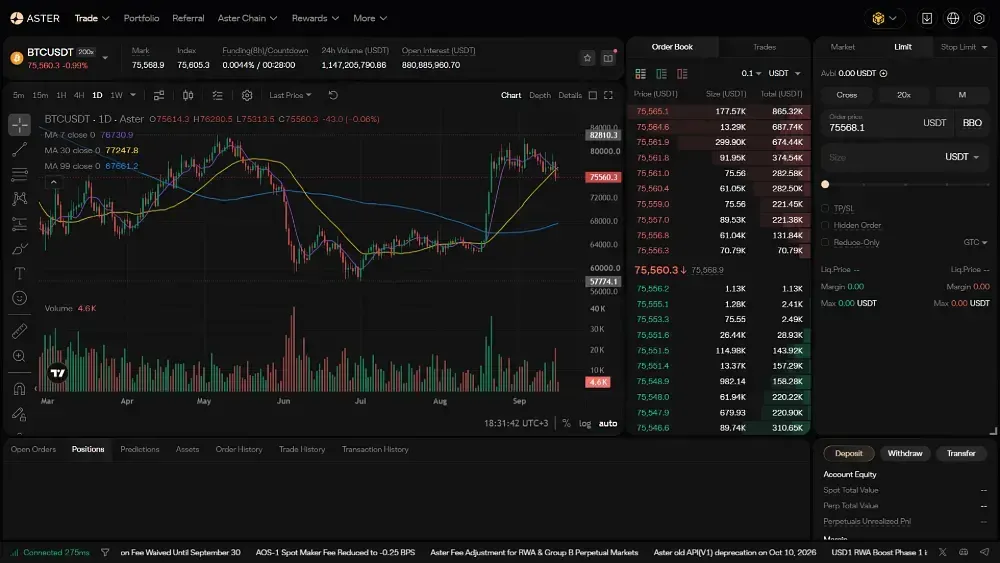
Task: Enter fullscreen chart mode
Action: click(608, 95)
